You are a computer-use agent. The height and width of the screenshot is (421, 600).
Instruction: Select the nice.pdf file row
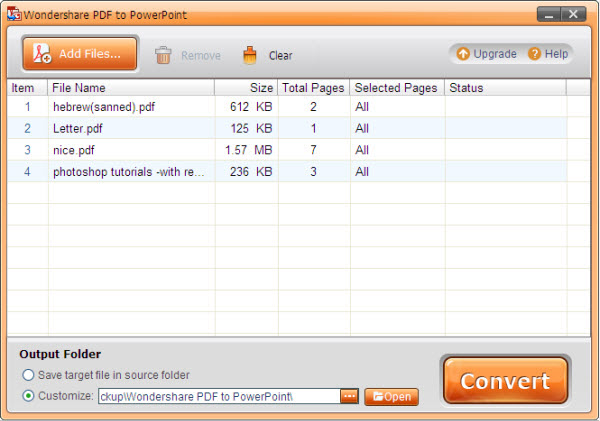pyautogui.click(x=287, y=150)
